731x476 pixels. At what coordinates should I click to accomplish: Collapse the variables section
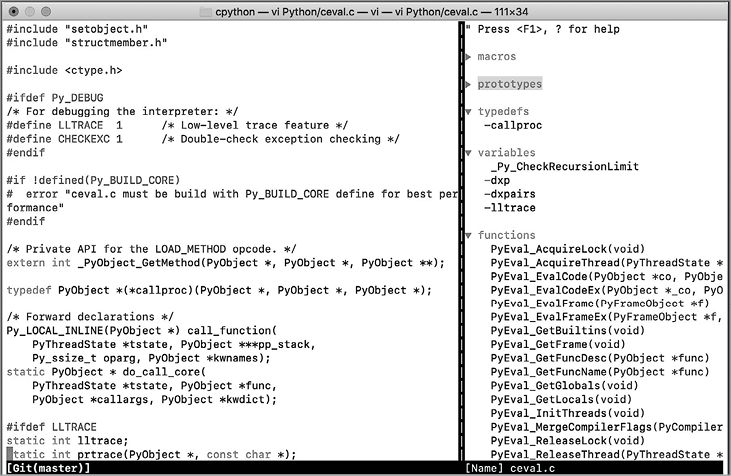click(469, 153)
